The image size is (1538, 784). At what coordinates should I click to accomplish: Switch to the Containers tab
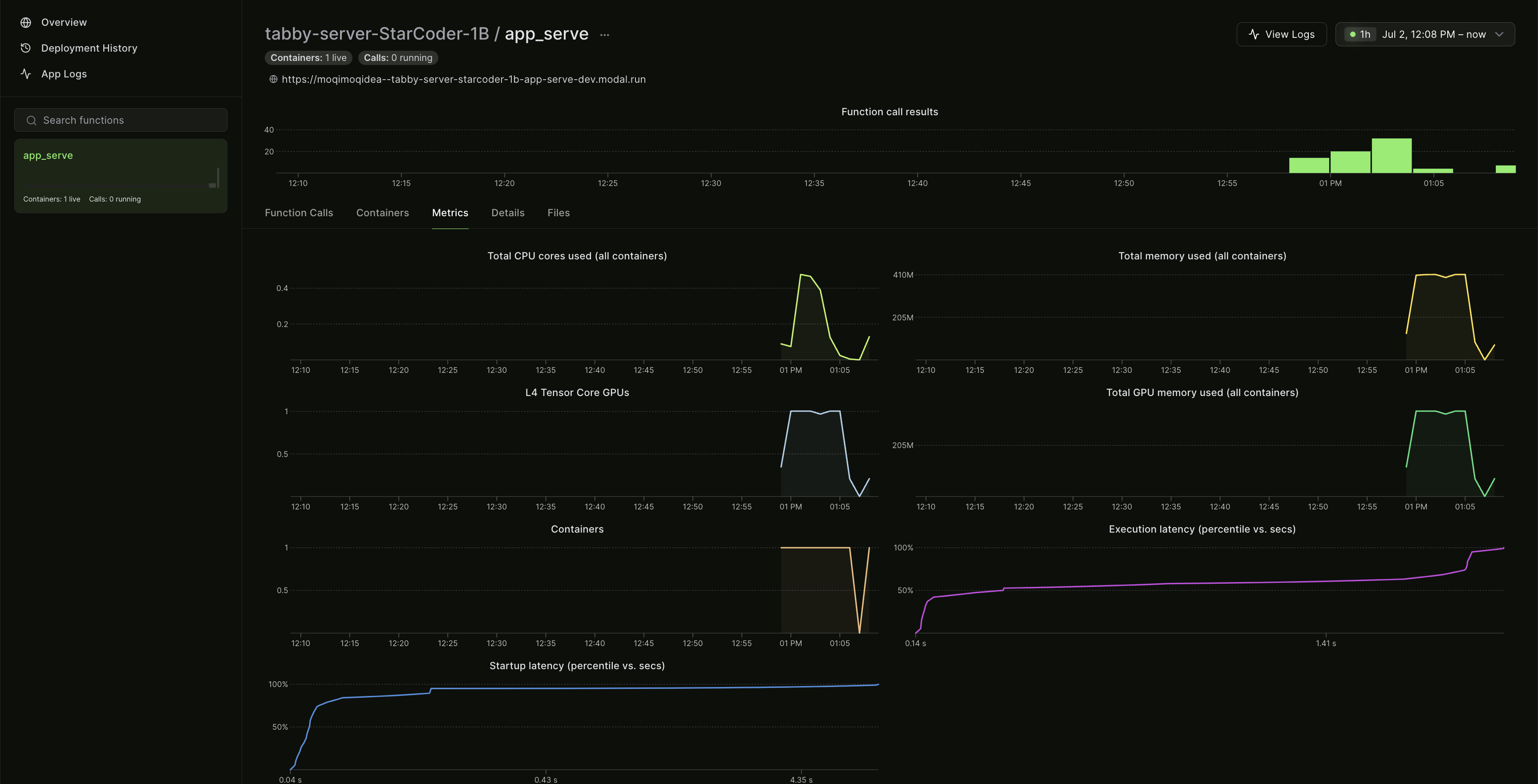tap(382, 213)
